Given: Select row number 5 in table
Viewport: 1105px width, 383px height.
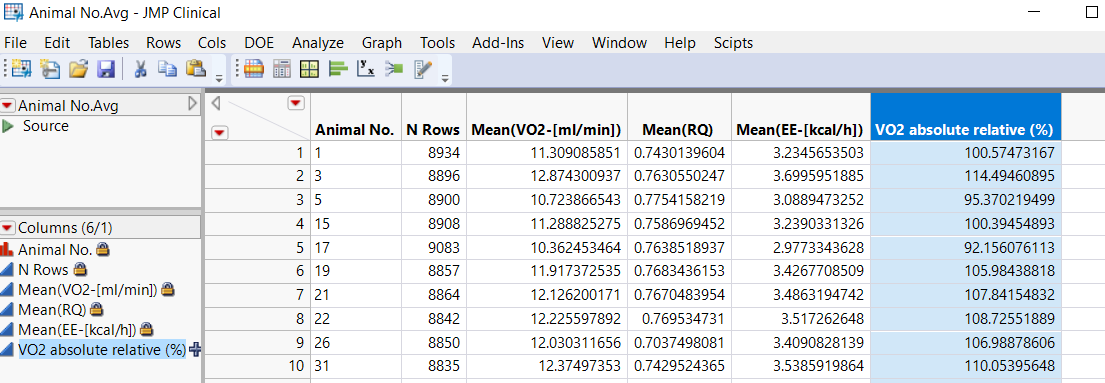Looking at the screenshot, I should tap(299, 248).
